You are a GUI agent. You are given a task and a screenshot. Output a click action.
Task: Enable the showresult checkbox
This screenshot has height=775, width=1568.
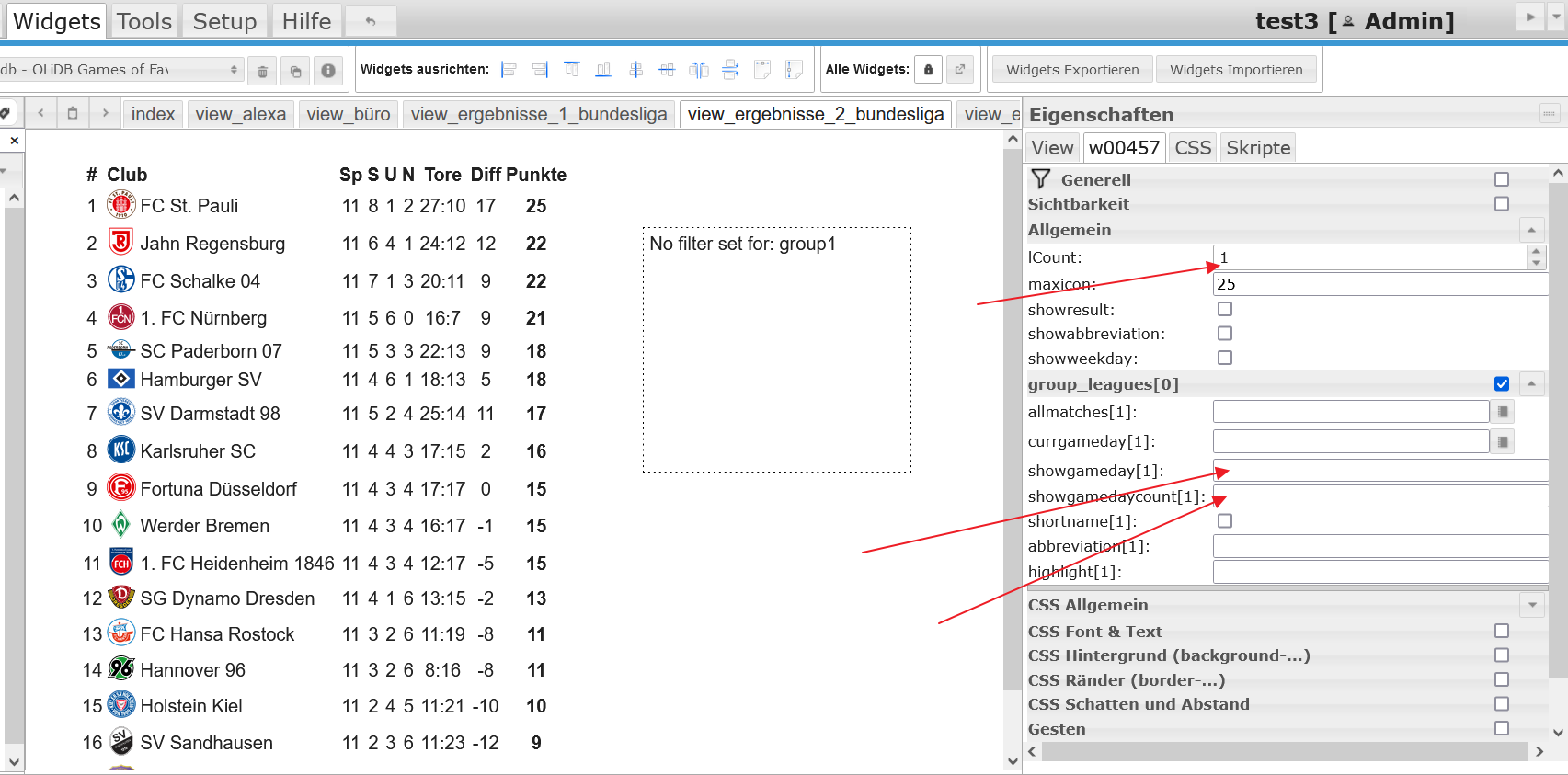pyautogui.click(x=1225, y=310)
